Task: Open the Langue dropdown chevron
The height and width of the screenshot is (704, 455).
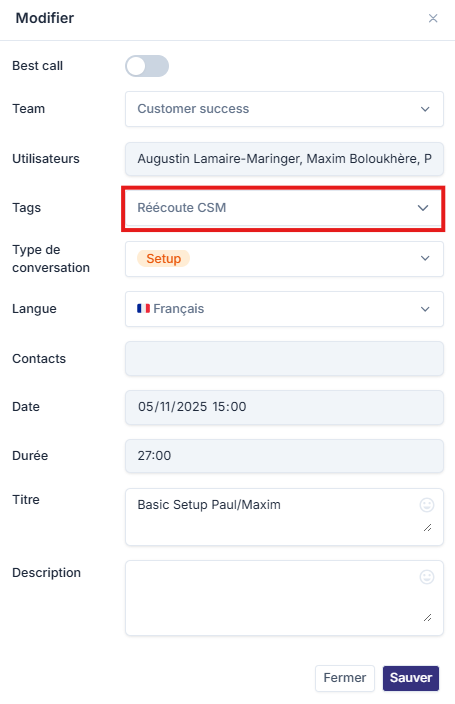Action: pos(425,309)
